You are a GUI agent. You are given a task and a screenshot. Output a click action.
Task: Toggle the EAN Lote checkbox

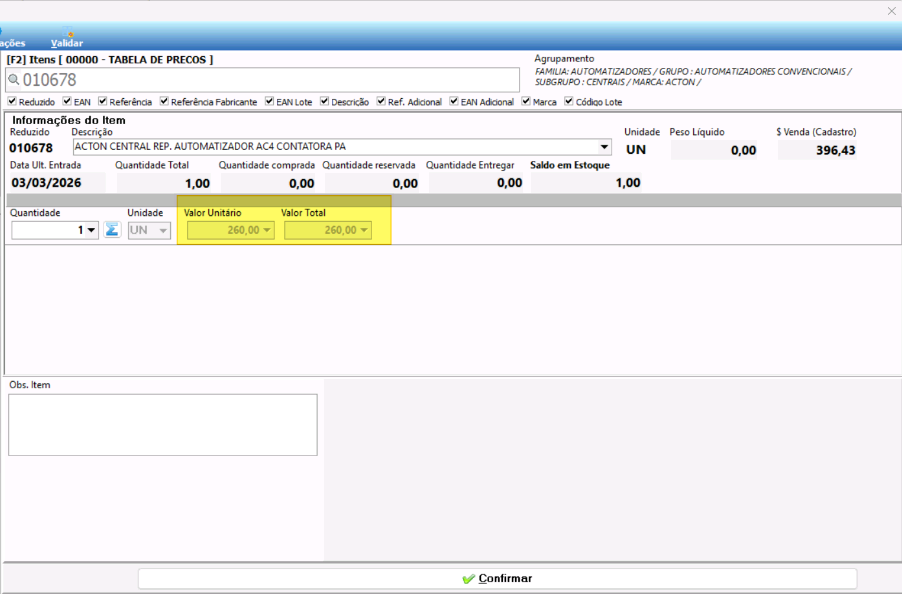270,101
